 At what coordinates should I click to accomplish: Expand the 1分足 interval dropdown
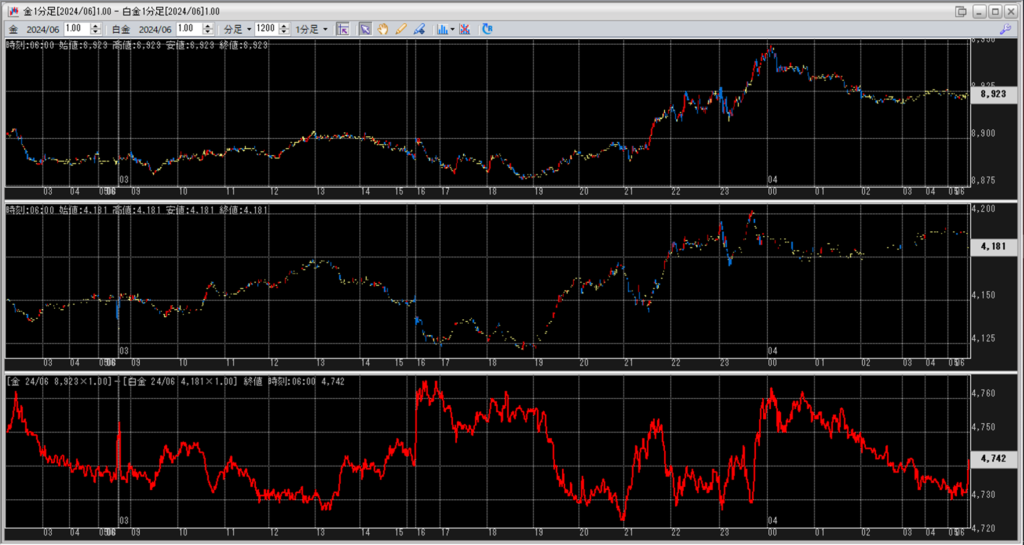click(x=311, y=29)
